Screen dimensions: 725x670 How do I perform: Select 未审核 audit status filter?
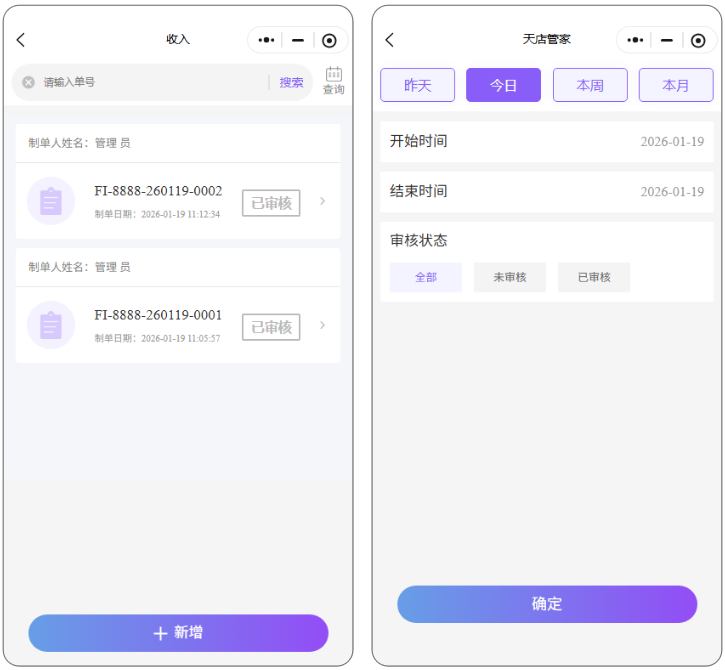(x=510, y=277)
